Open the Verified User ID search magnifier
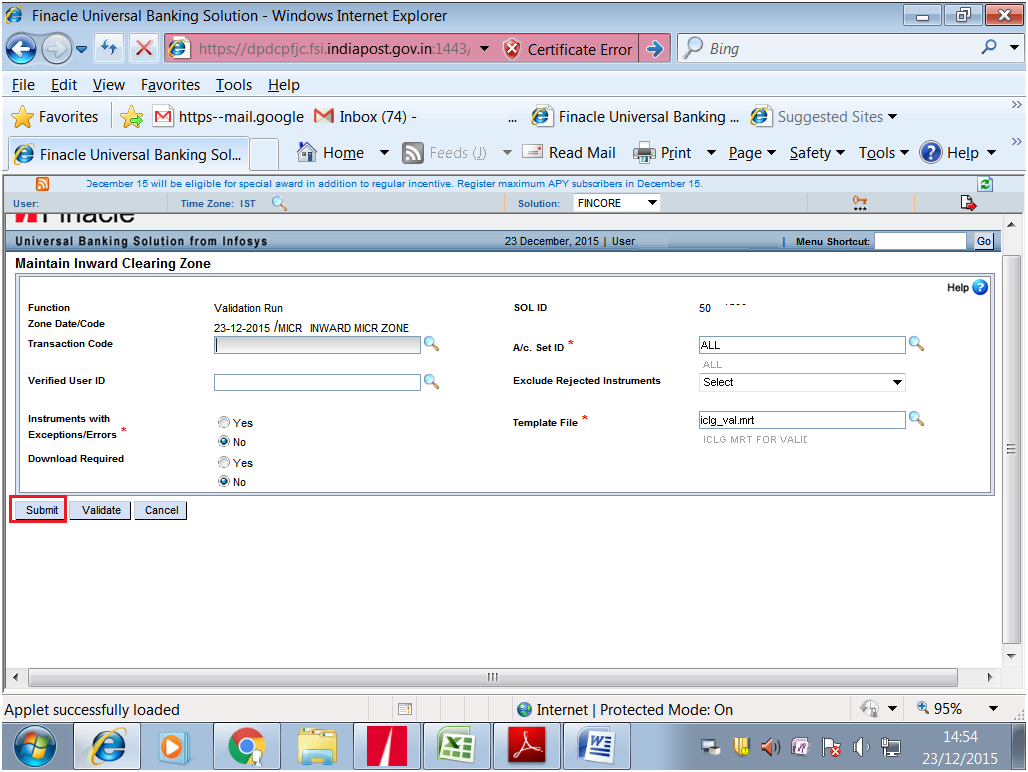The image size is (1028, 772). 432,381
